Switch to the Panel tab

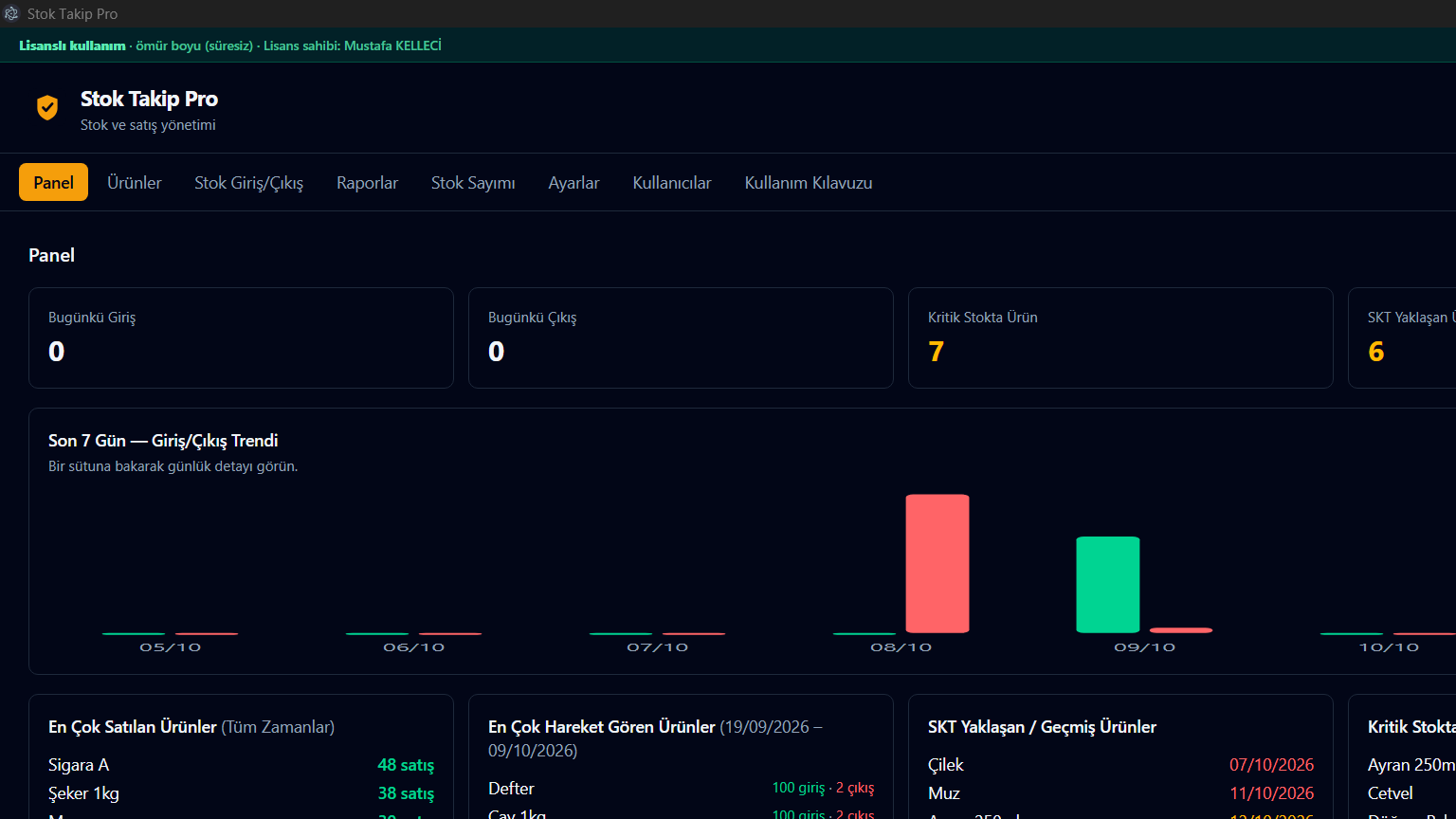53,183
